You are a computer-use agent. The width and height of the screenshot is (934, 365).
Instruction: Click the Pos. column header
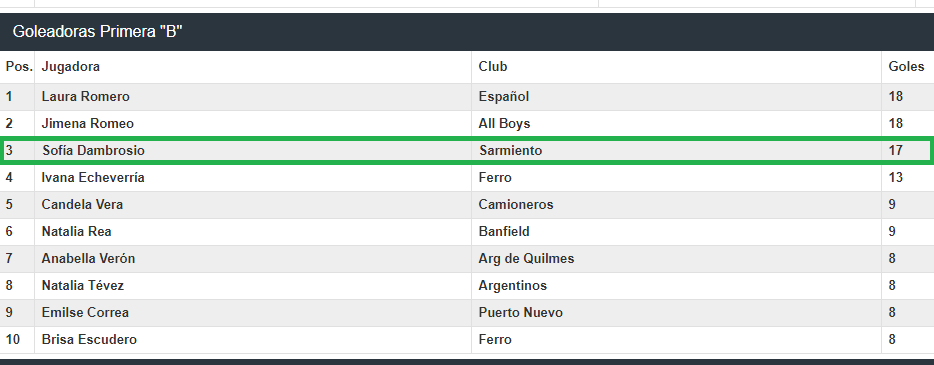click(18, 67)
